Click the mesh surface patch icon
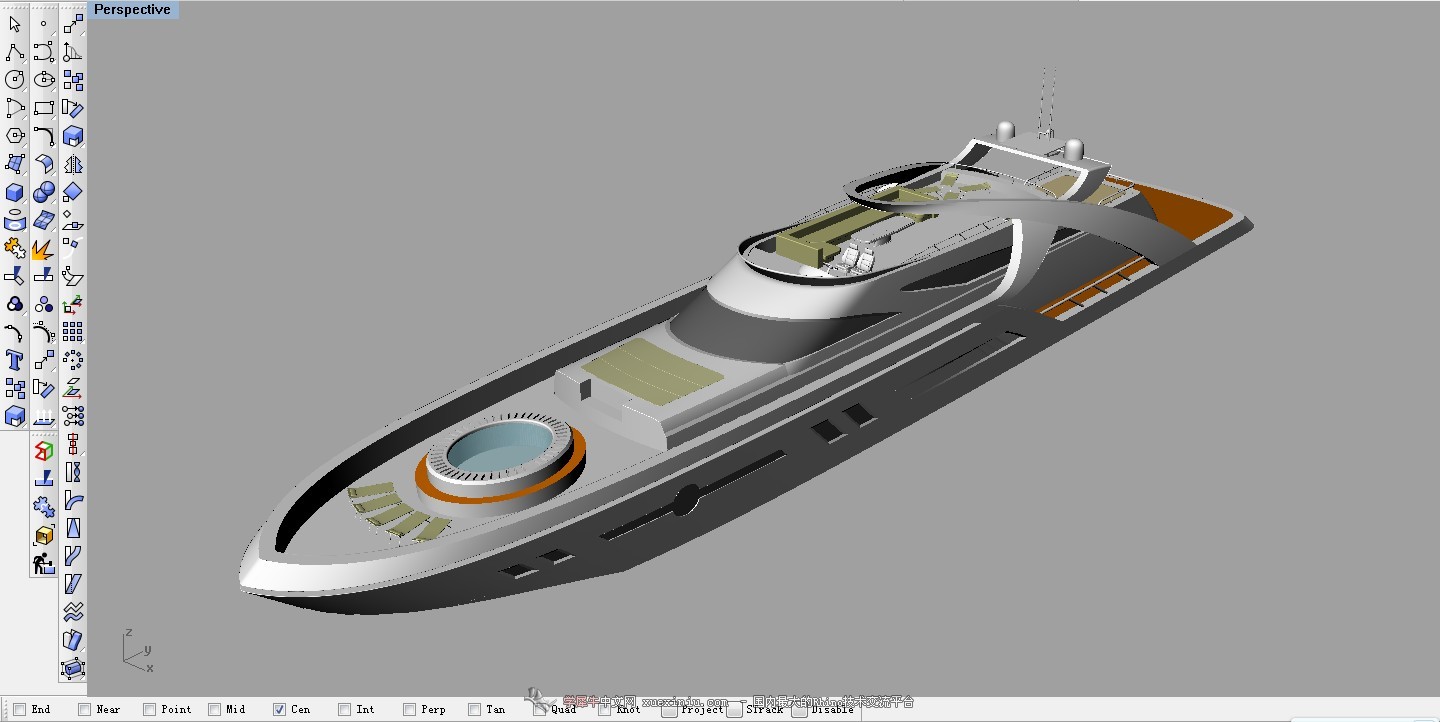This screenshot has width=1440, height=722. click(44, 220)
